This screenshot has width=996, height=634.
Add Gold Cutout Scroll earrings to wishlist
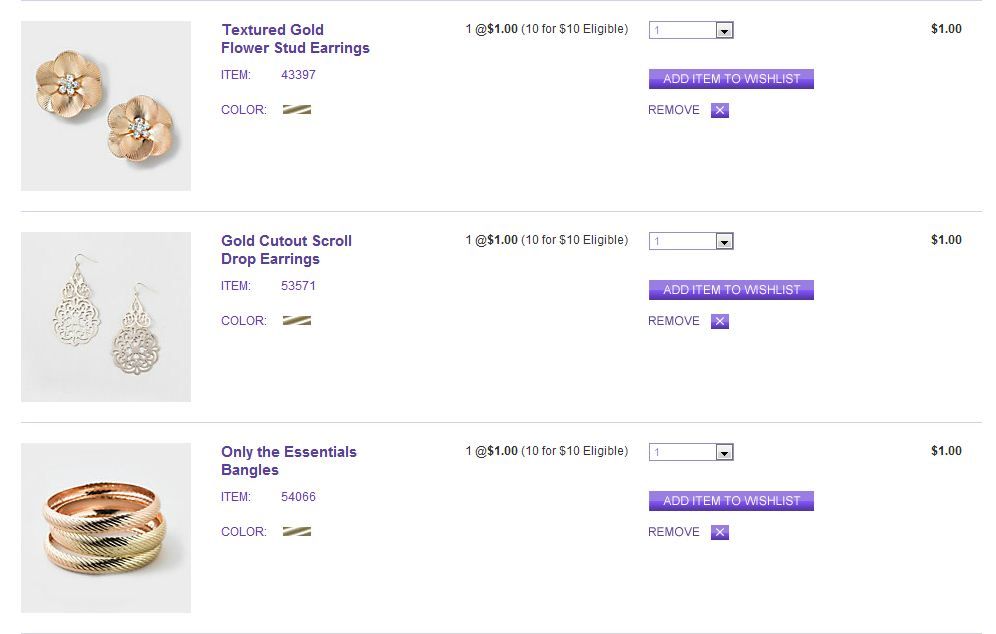pos(731,290)
